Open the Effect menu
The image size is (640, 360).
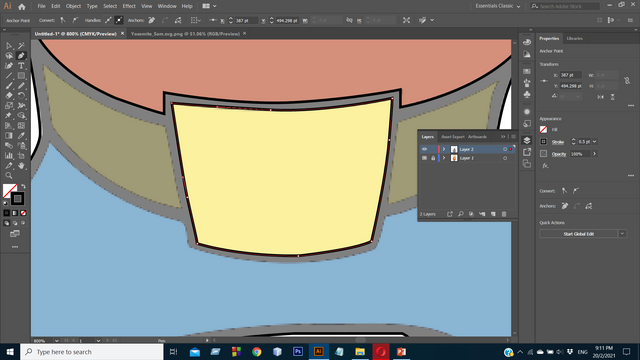pos(129,6)
